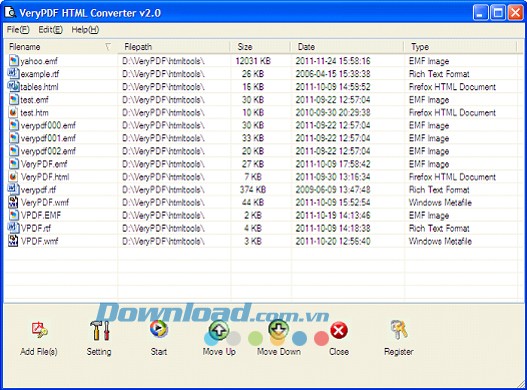Click the verypdf001.emf filename
The width and height of the screenshot is (527, 390).
[x=48, y=138]
